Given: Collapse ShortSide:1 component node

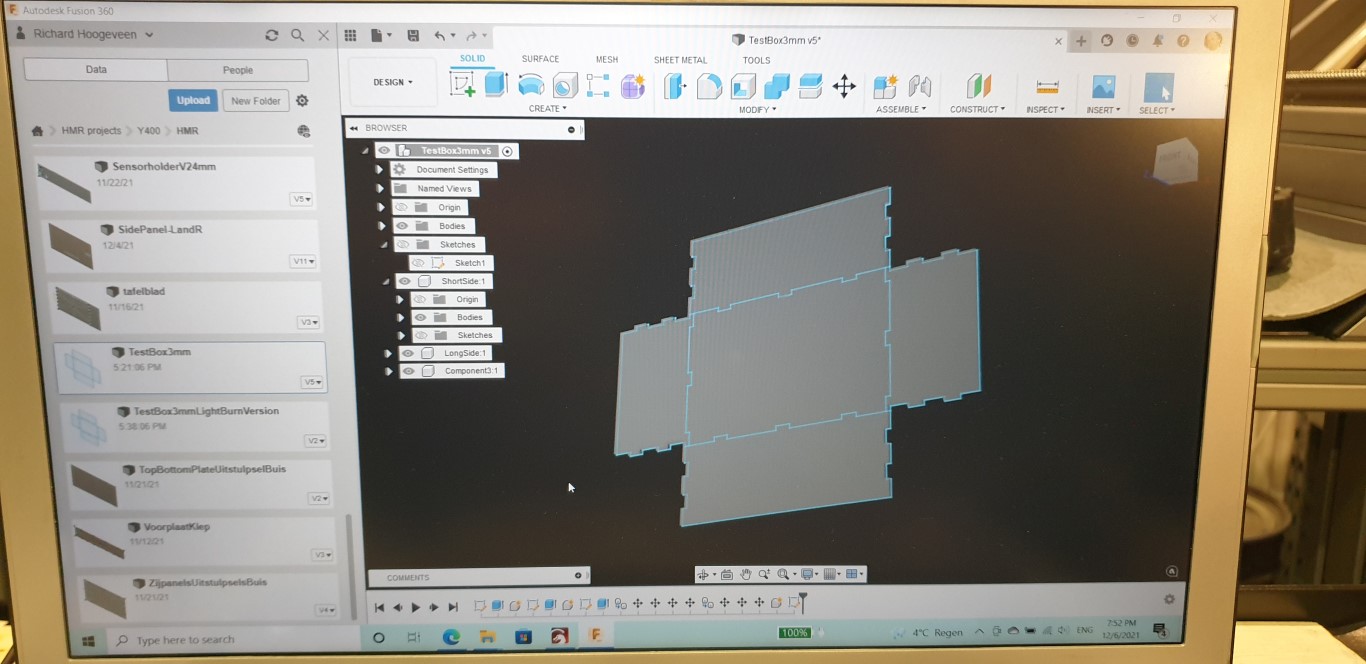Looking at the screenshot, I should (x=386, y=281).
